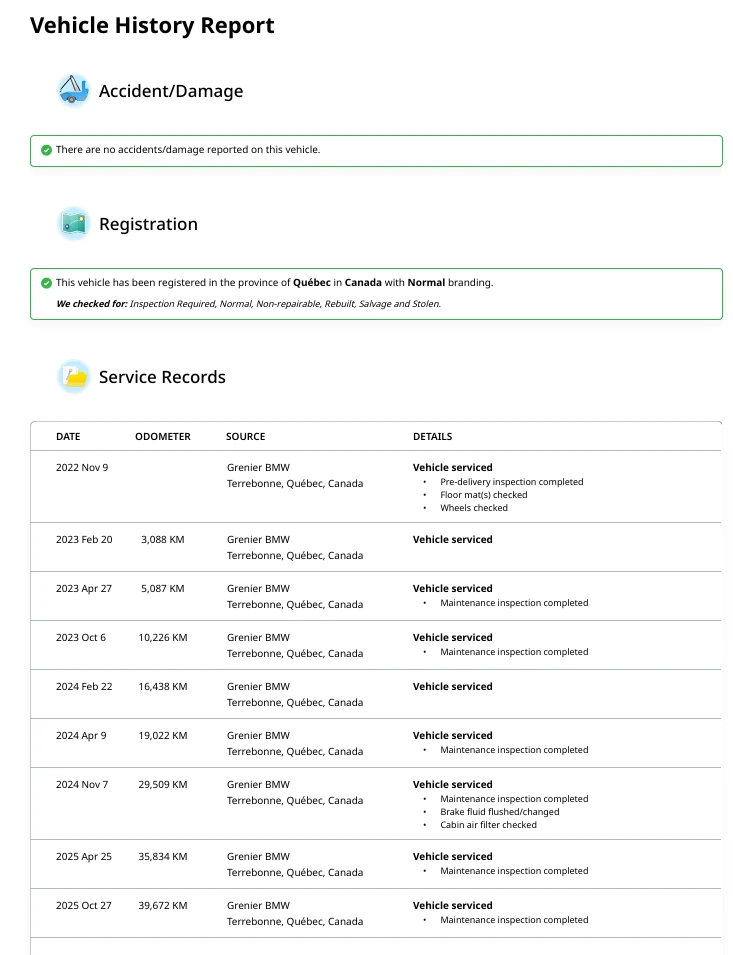Click 'Vehicle serviced' in 2024 Feb 22 row

(x=452, y=686)
